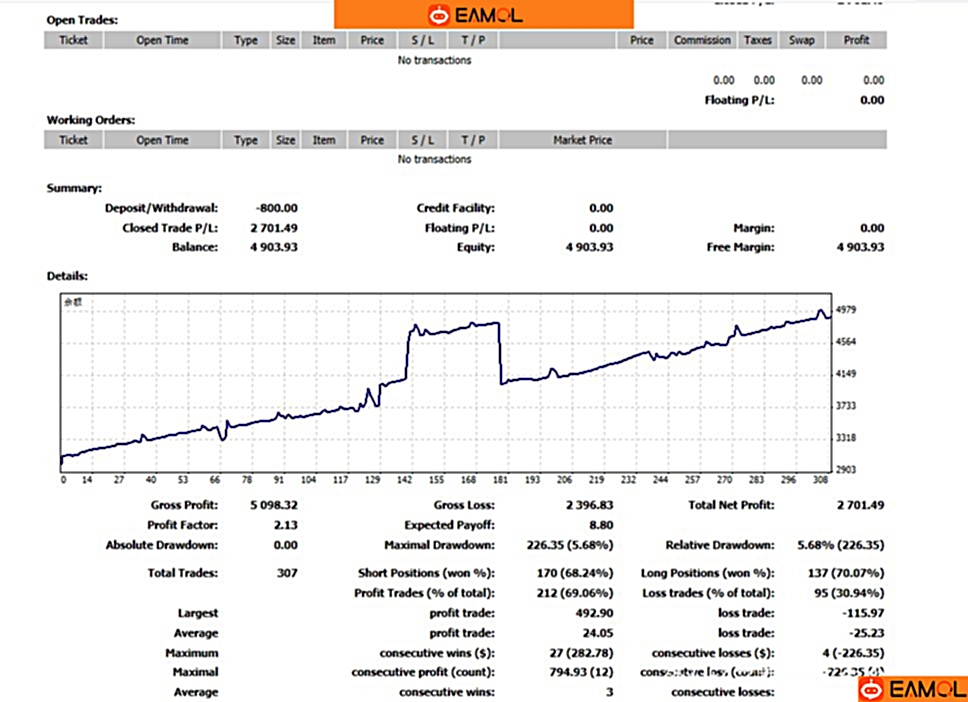Select the Ticket header in Working Orders
Viewport: 968px width, 702px height.
(73, 140)
